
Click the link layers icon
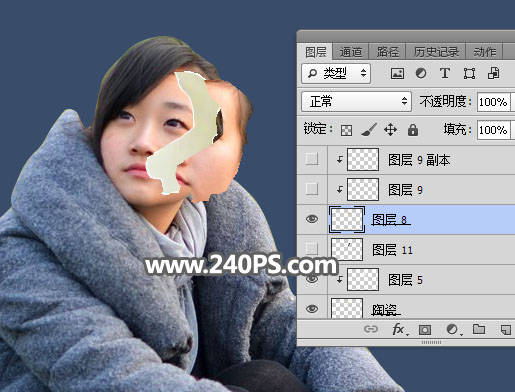coord(371,329)
